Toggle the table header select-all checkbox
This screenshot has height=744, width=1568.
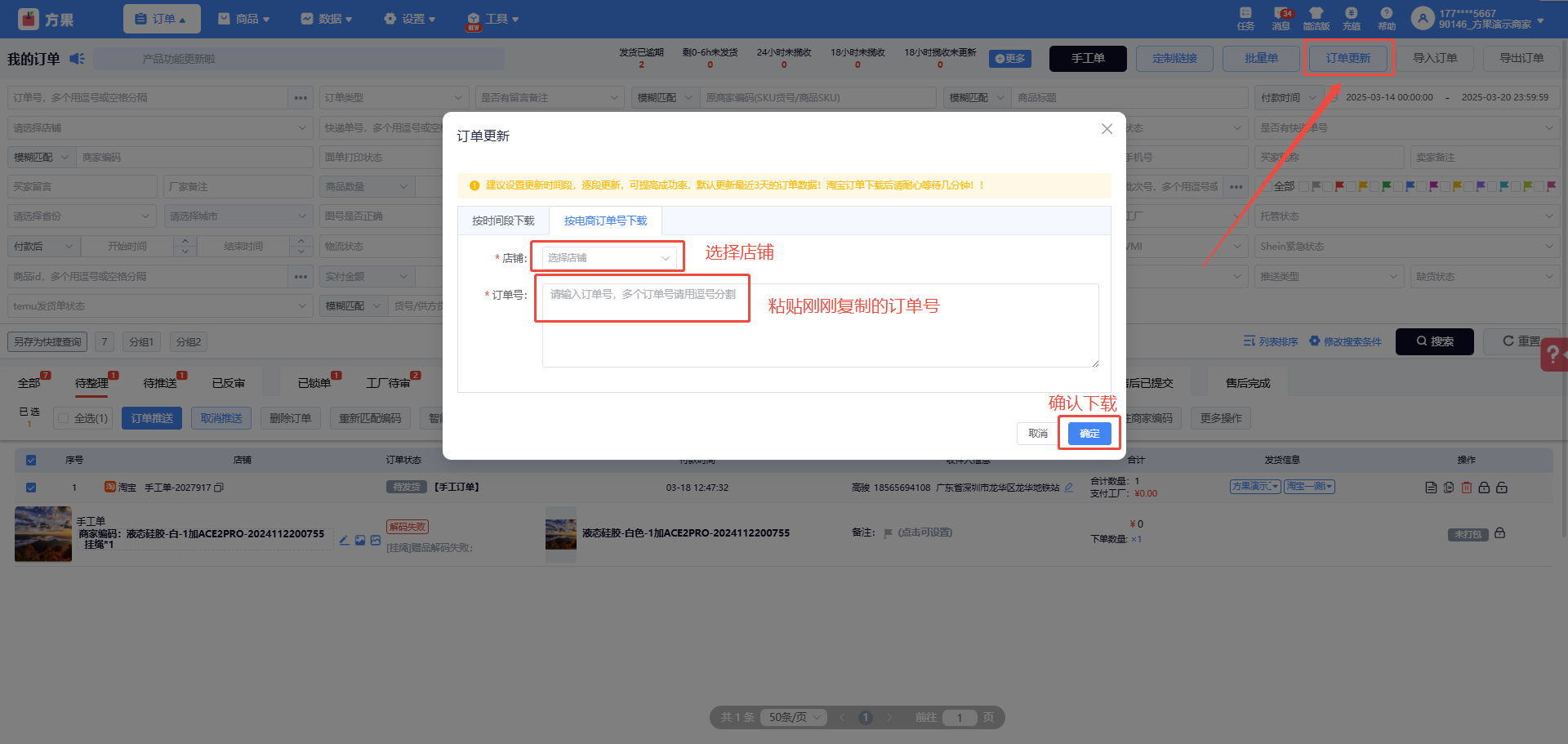tap(31, 460)
